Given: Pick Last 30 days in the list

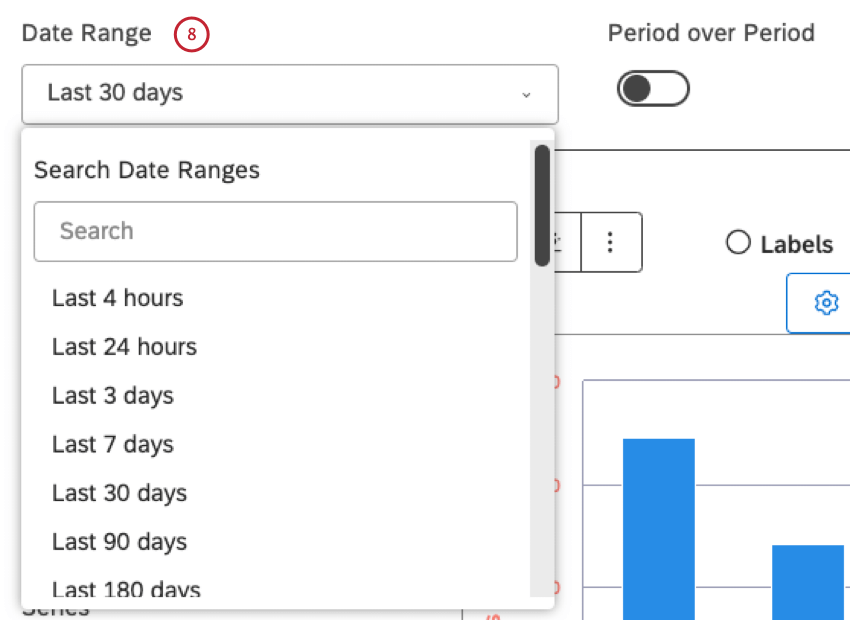Looking at the screenshot, I should (x=119, y=493).
